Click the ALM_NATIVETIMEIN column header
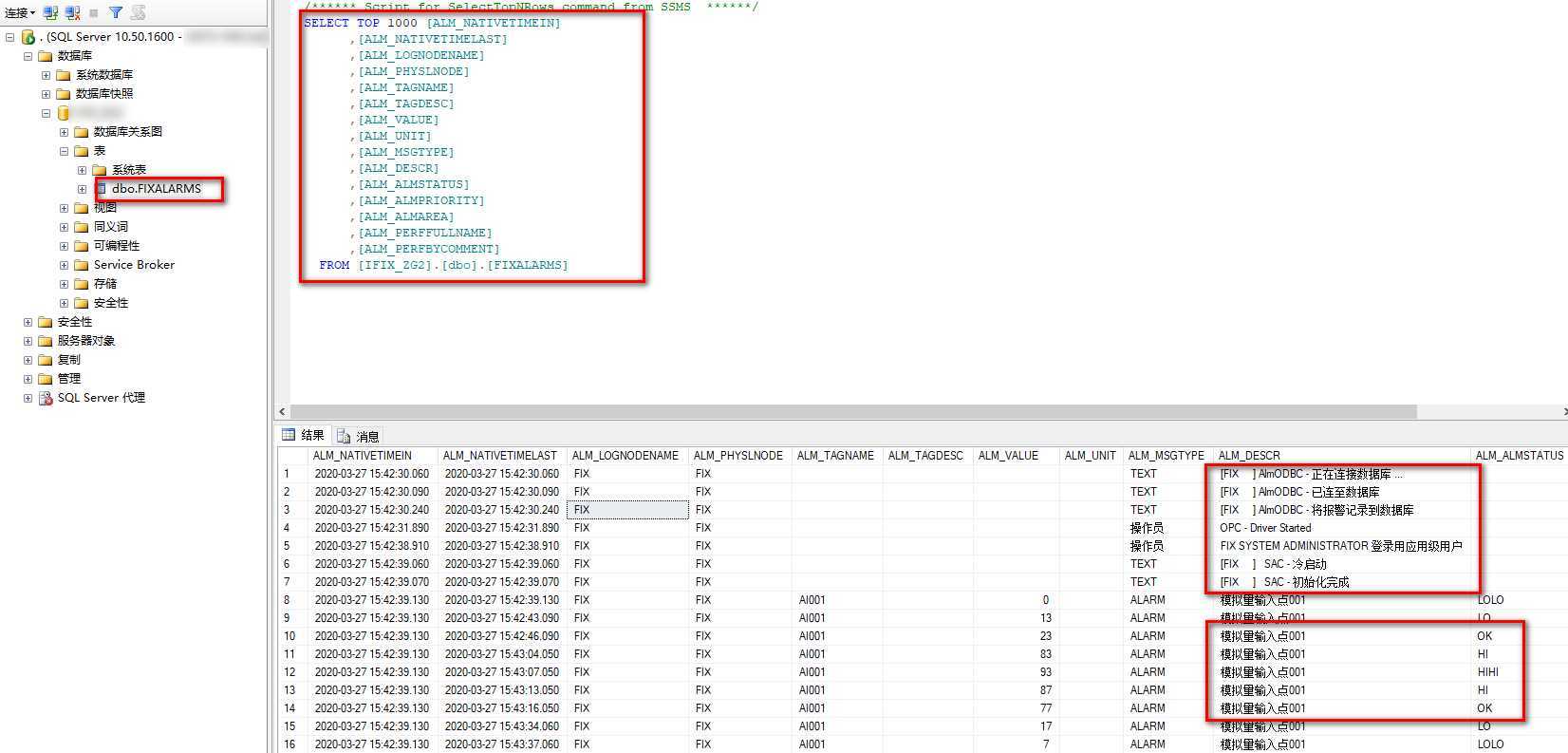This screenshot has height=753, width=1568. click(x=362, y=456)
